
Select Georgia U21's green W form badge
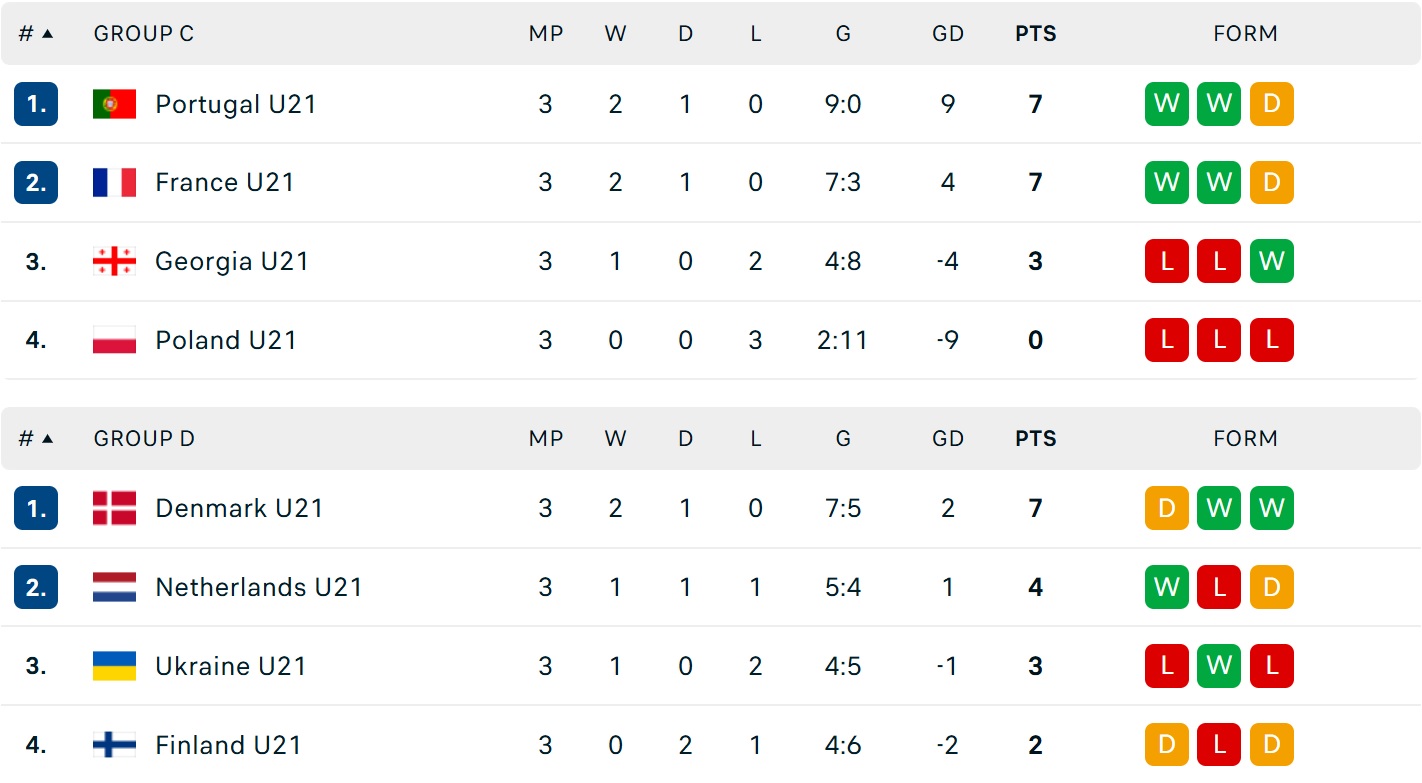1271,262
